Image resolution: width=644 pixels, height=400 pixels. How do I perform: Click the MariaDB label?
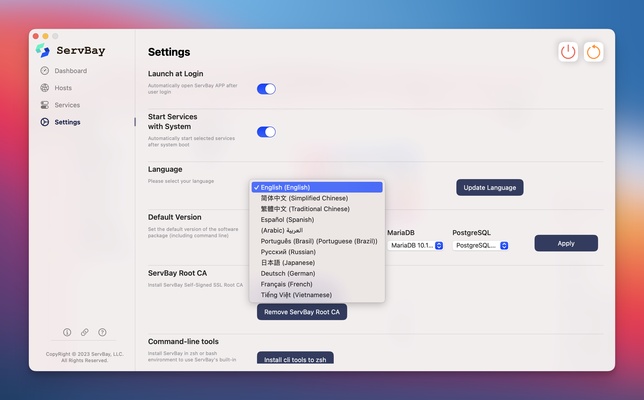pos(401,232)
